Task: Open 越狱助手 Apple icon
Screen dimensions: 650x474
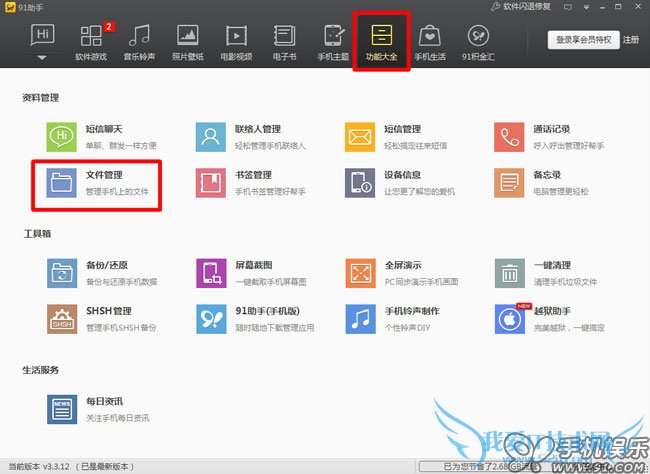Action: click(x=510, y=319)
